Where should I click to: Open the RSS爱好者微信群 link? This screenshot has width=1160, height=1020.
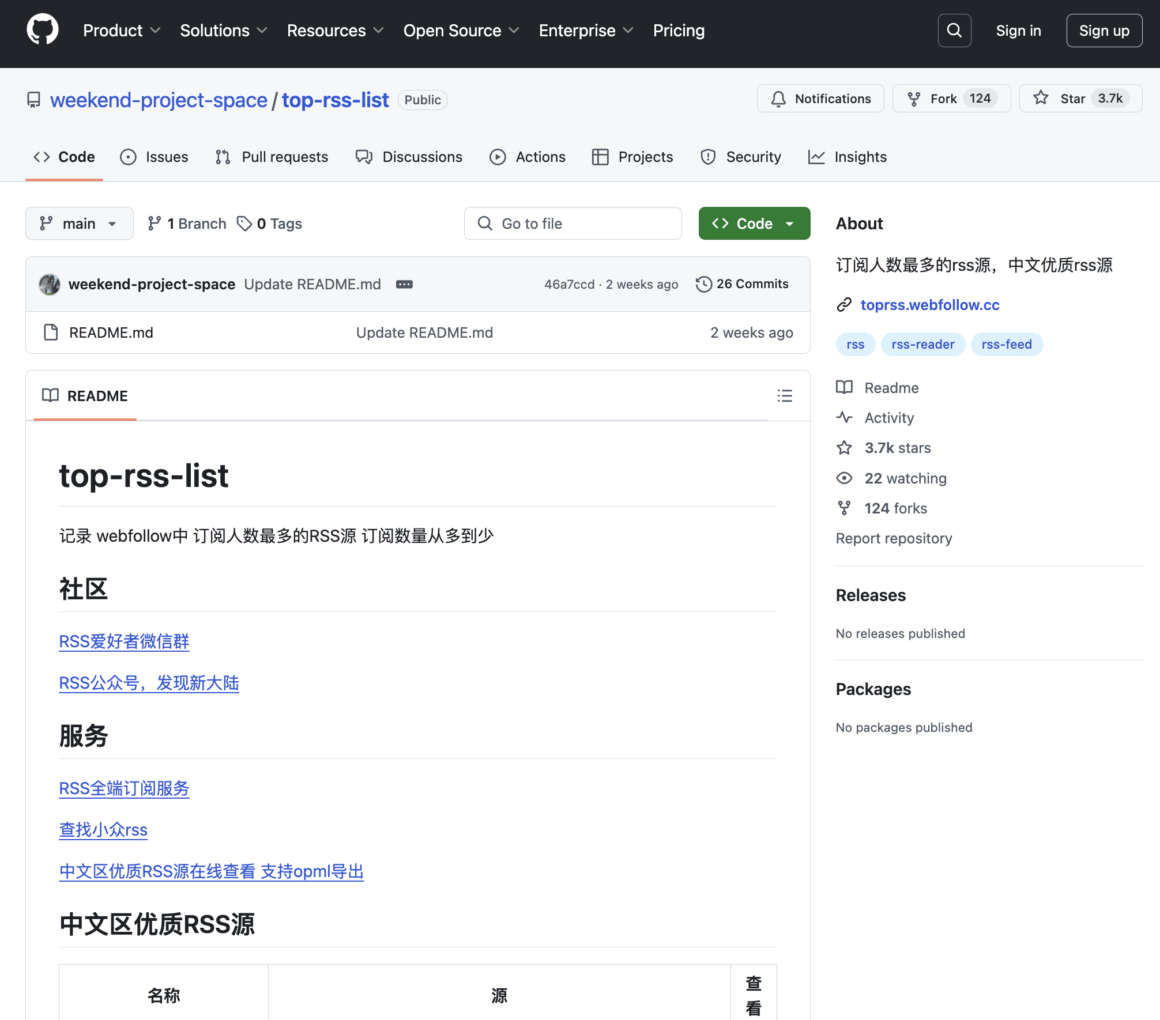(x=123, y=641)
